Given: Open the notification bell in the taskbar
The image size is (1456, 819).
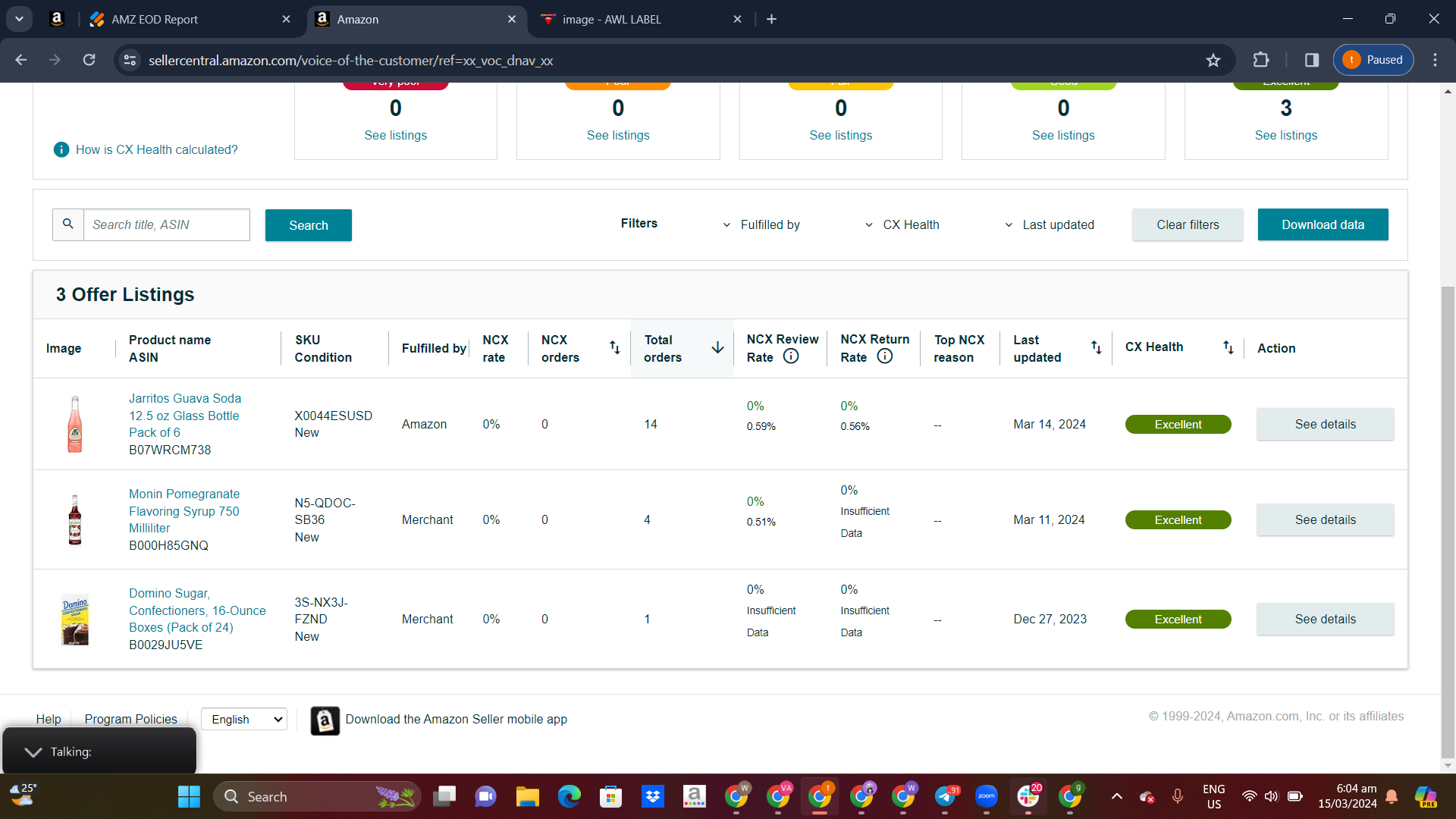Looking at the screenshot, I should point(1392,797).
